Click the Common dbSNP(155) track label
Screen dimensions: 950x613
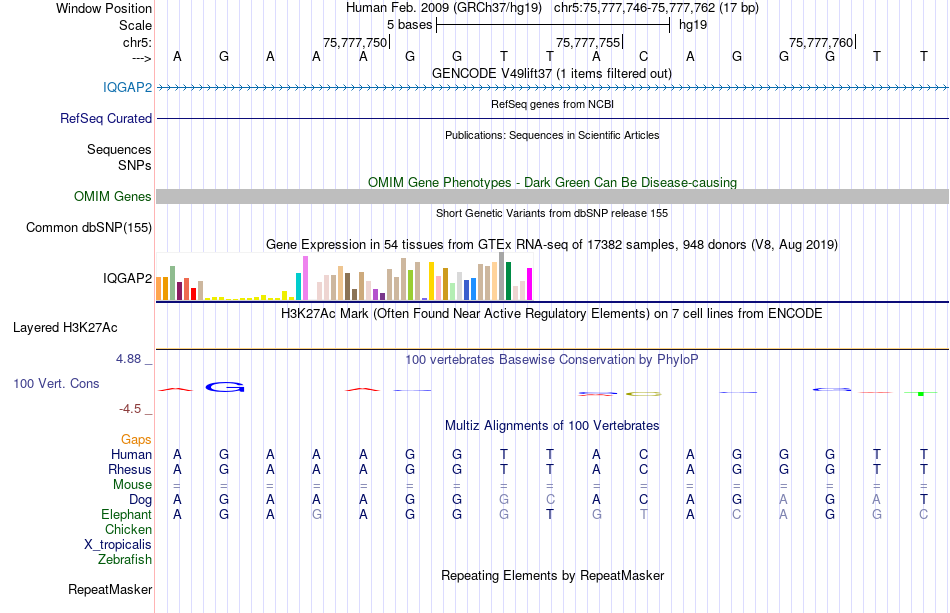[x=89, y=227]
